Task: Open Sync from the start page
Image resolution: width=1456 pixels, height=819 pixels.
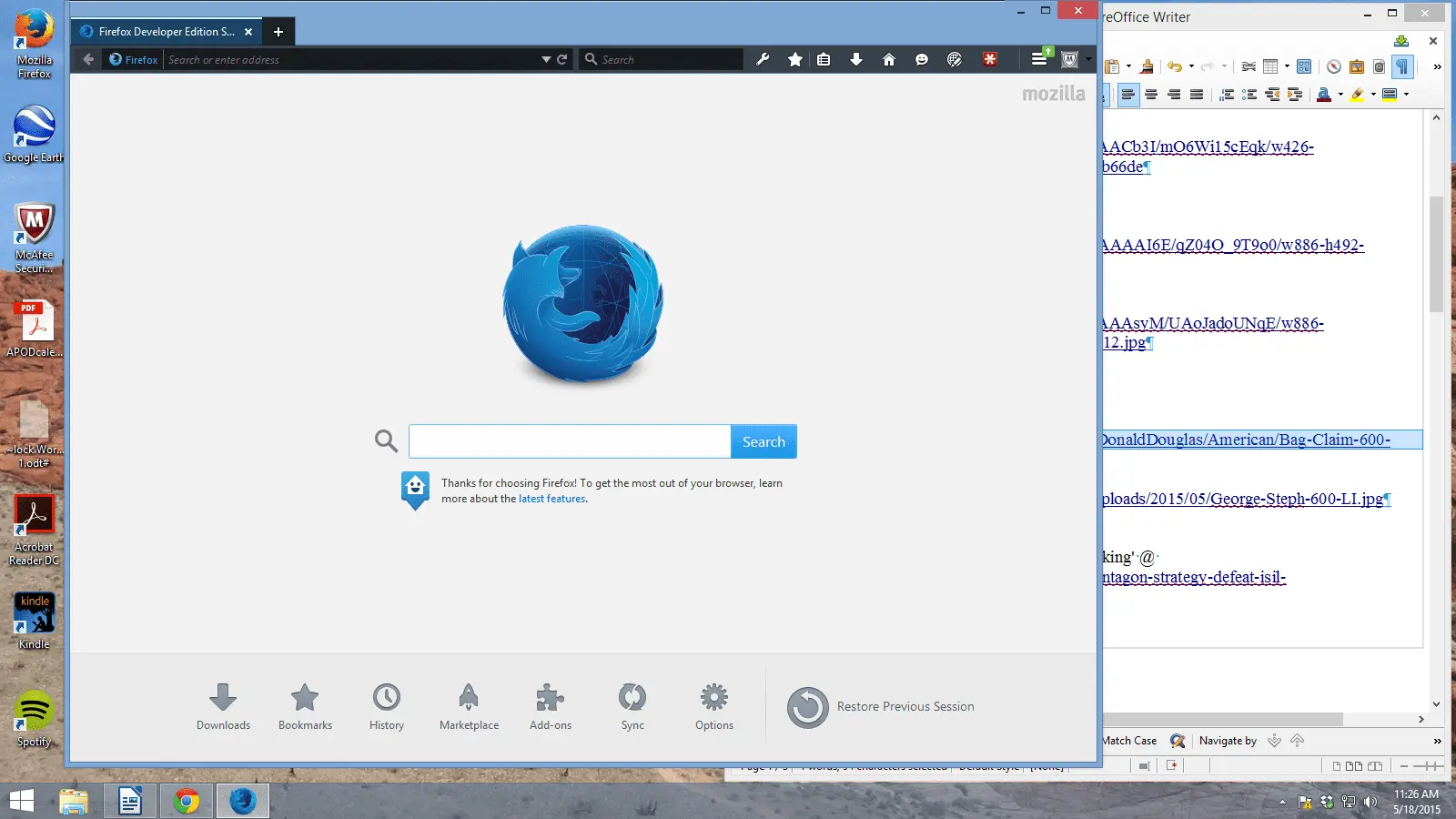Action: (632, 706)
